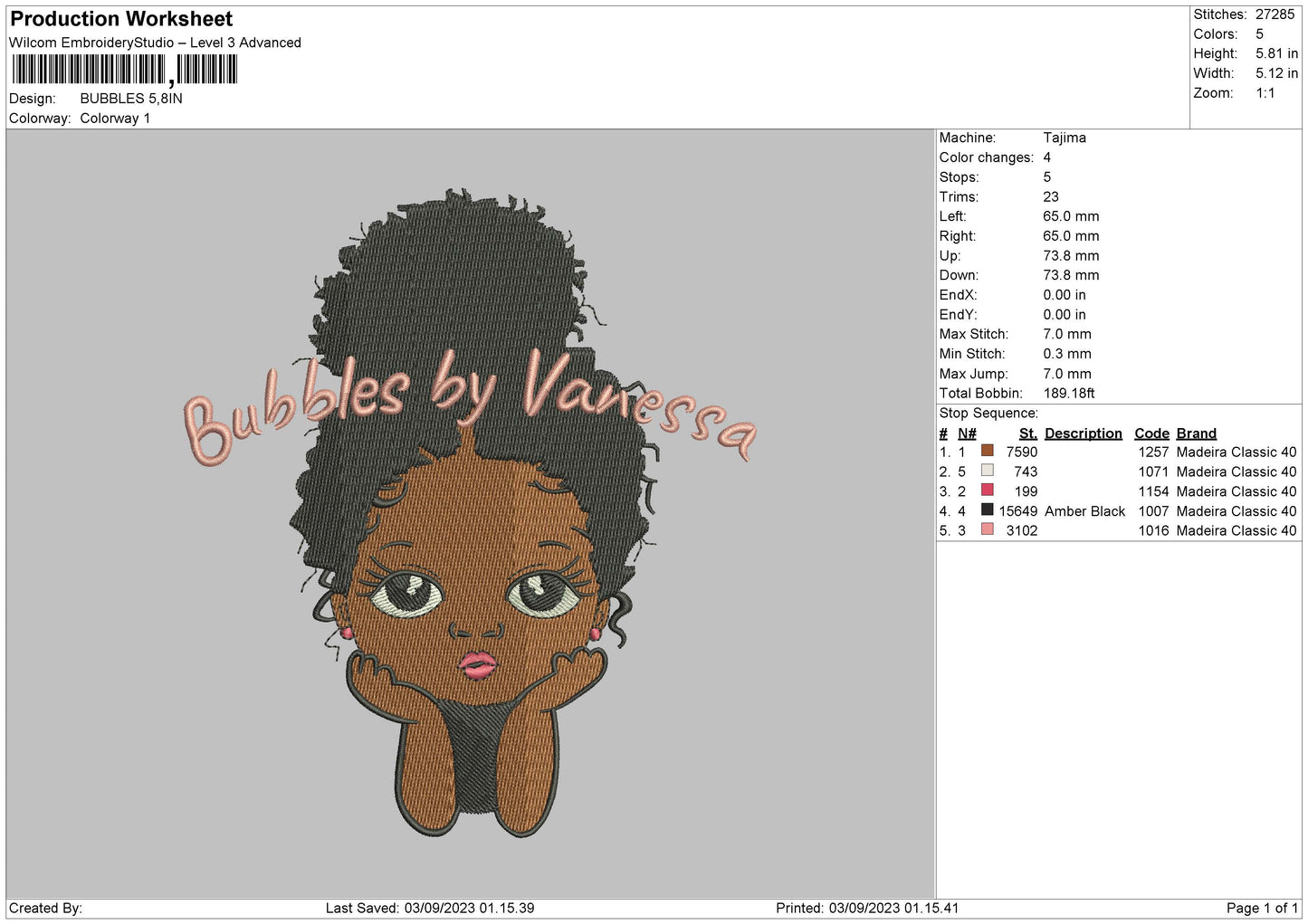1308x924 pixels.
Task: Click the Trims value 23
Action: click(x=1051, y=196)
